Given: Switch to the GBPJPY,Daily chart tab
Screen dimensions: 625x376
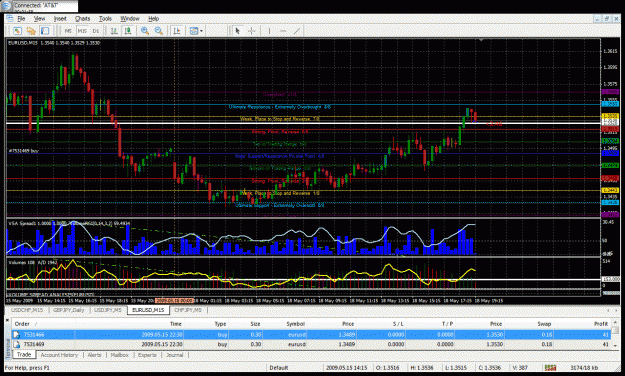Looking at the screenshot, I should coord(68,310).
